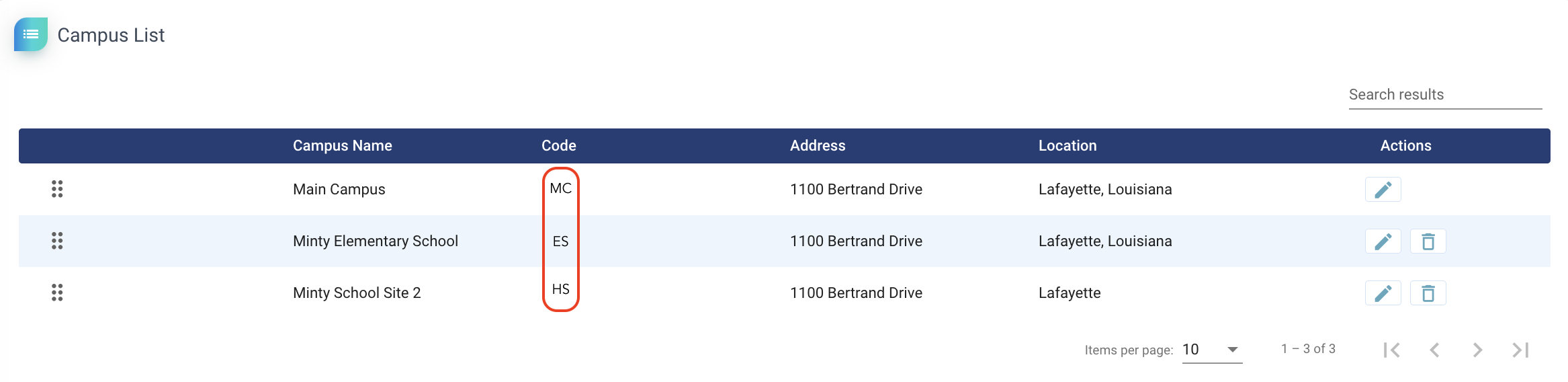Jump to the last page
The image size is (1568, 382).
click(x=1520, y=350)
